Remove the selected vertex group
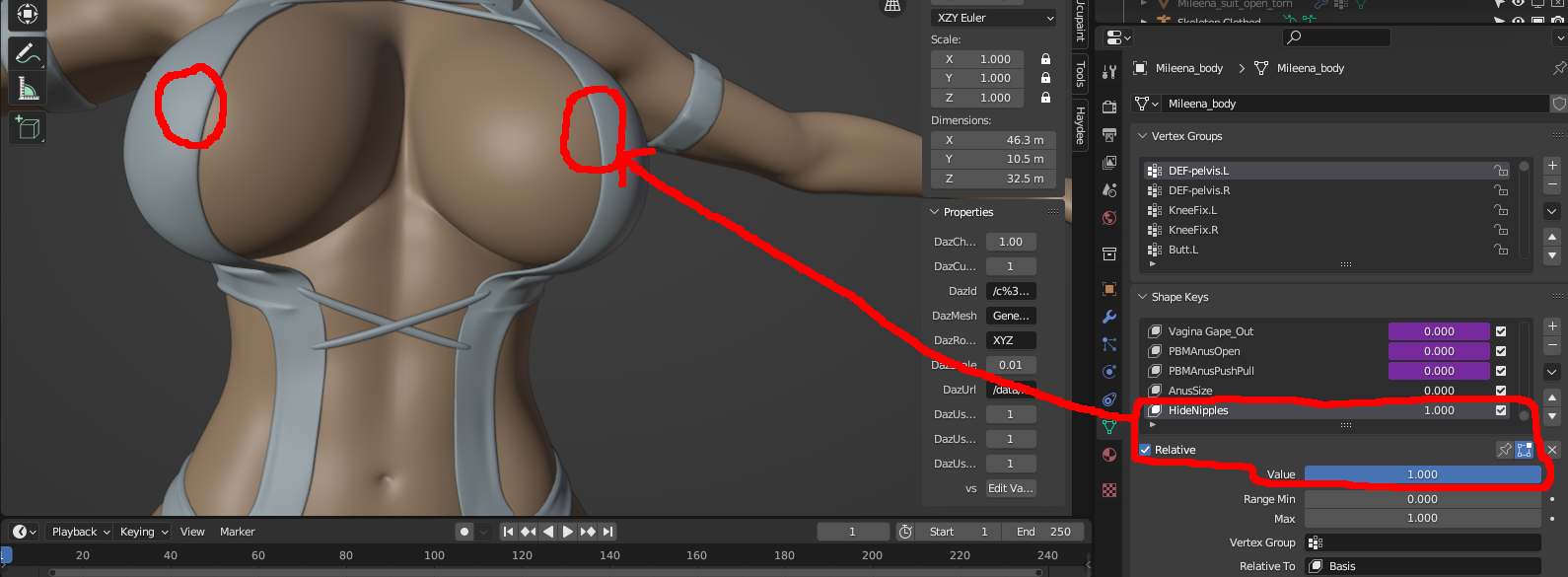This screenshot has width=1568, height=577. [x=1552, y=184]
